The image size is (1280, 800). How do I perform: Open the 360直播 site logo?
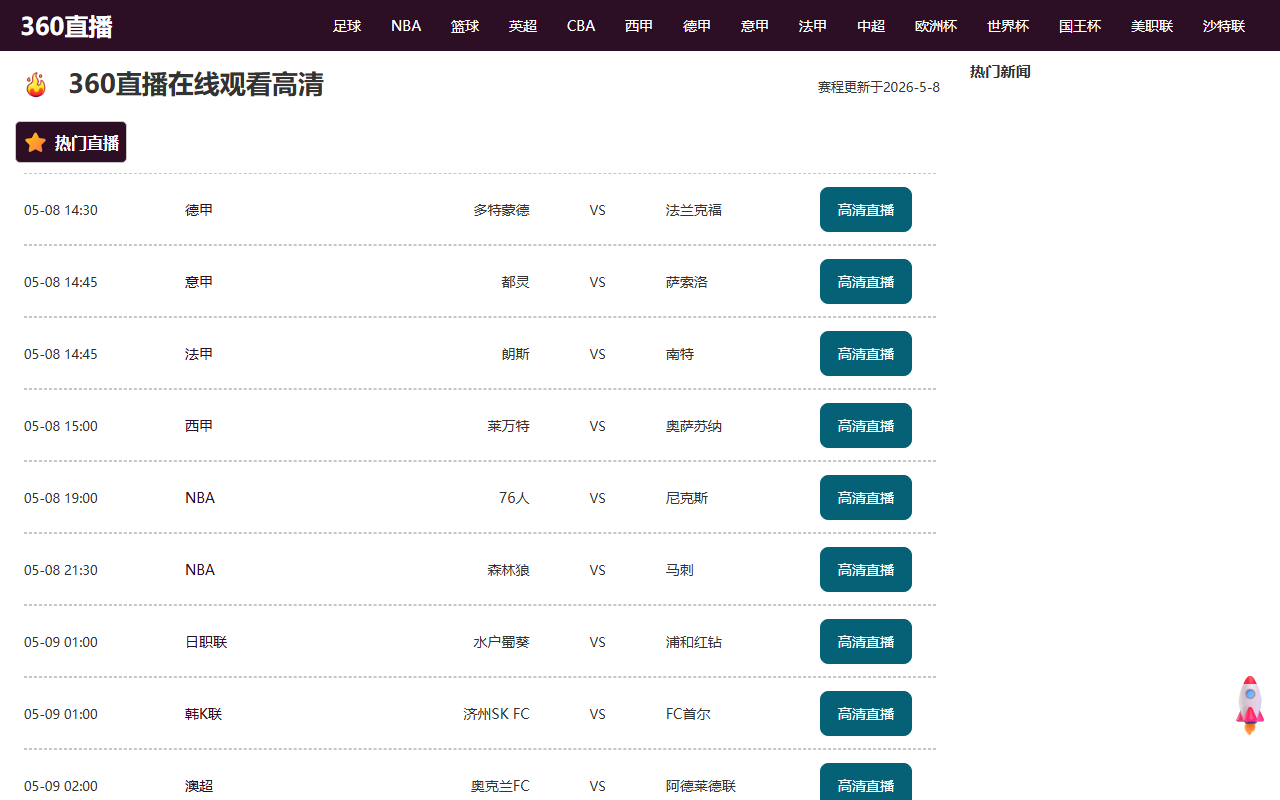(x=66, y=26)
